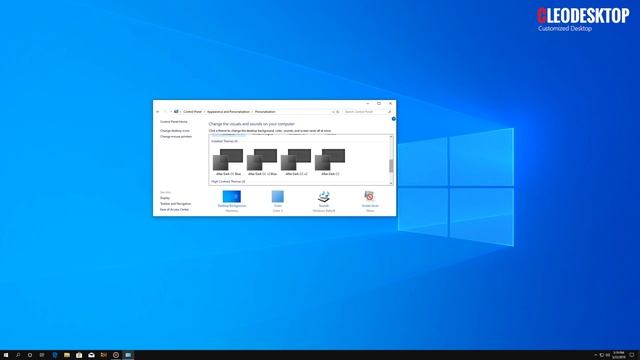Open the Color setting icon
The width and height of the screenshot is (640, 360).
[x=278, y=196]
